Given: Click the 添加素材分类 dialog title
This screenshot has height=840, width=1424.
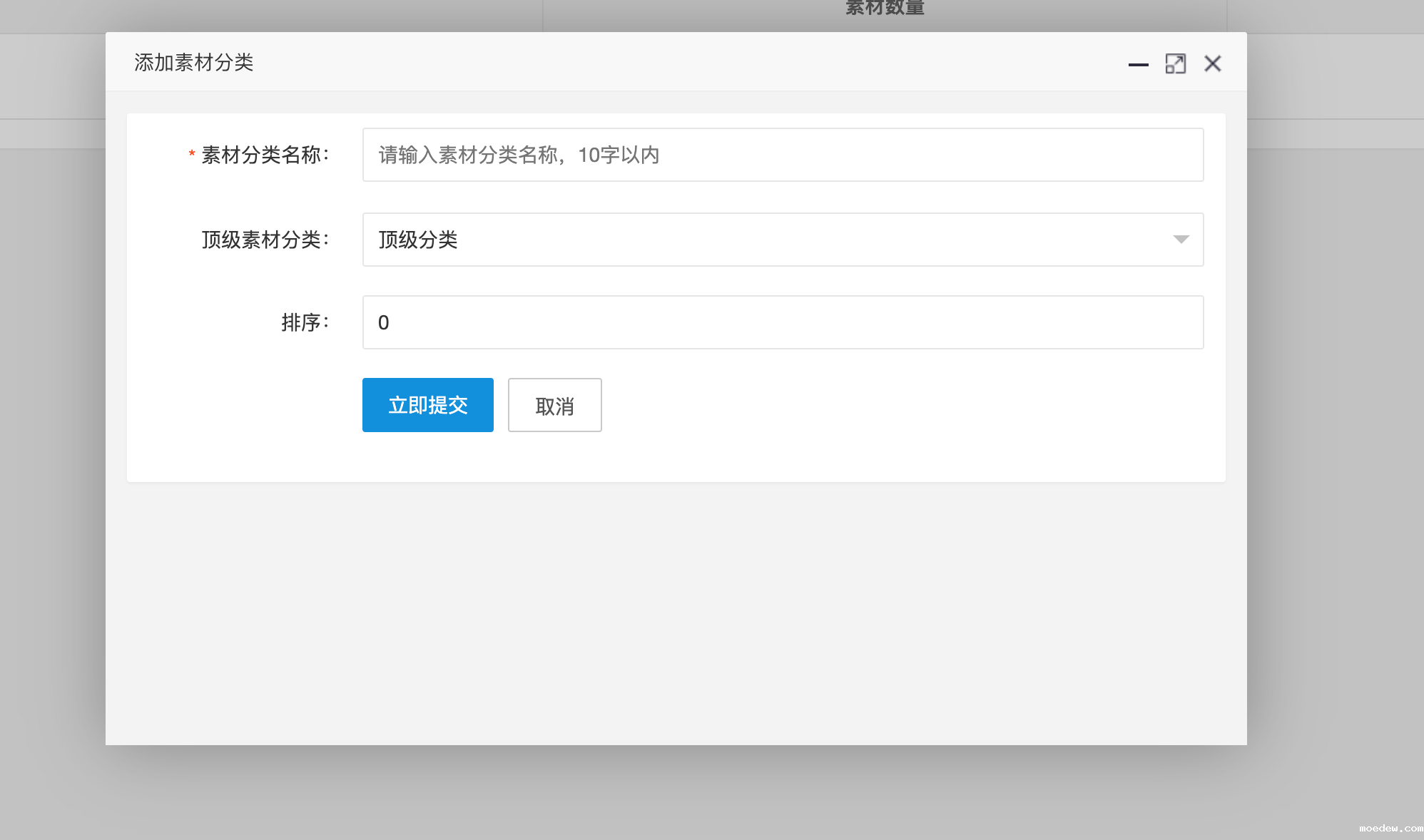Looking at the screenshot, I should 194,63.
